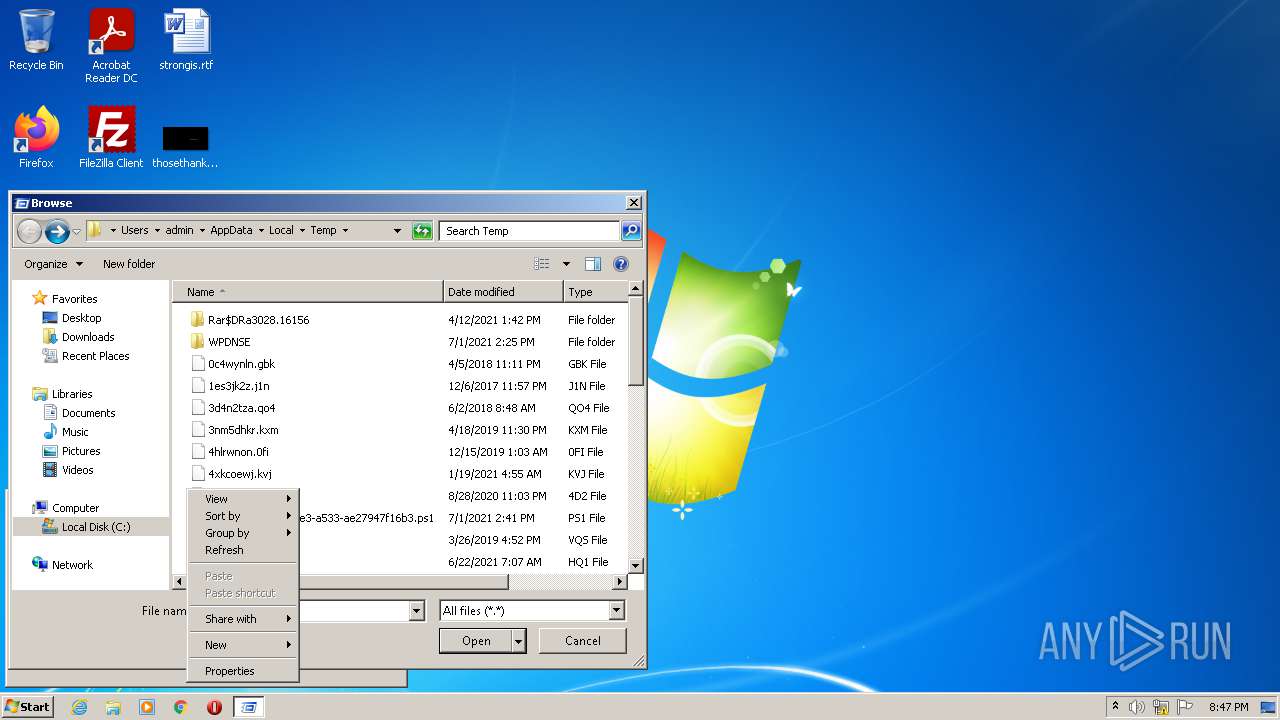The image size is (1280, 720).
Task: Open the File name combo box dropdown arrow
Action: [417, 611]
